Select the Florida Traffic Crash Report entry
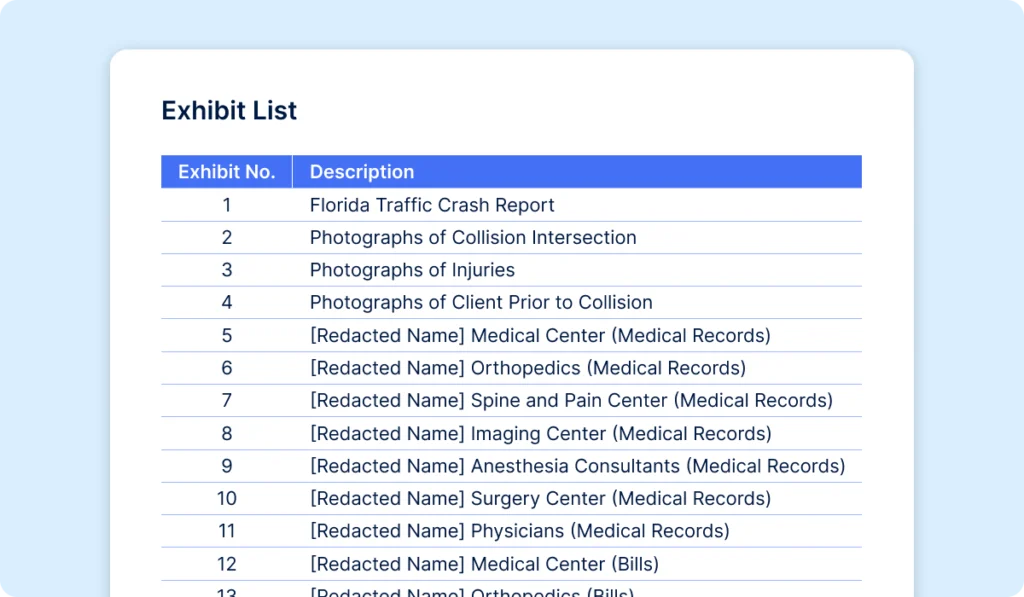This screenshot has width=1024, height=597. pos(432,205)
